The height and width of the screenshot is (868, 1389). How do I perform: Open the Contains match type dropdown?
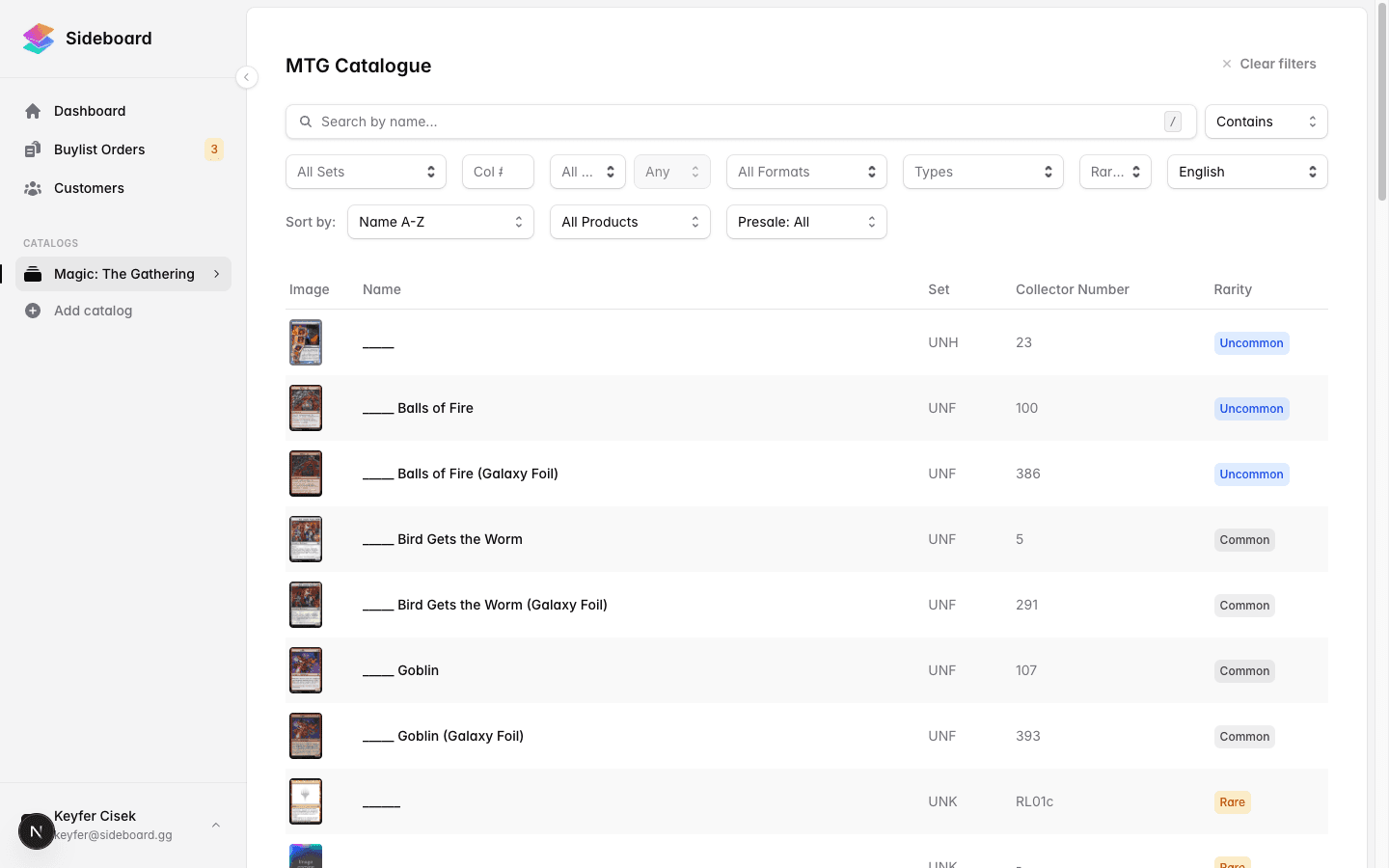tap(1266, 122)
